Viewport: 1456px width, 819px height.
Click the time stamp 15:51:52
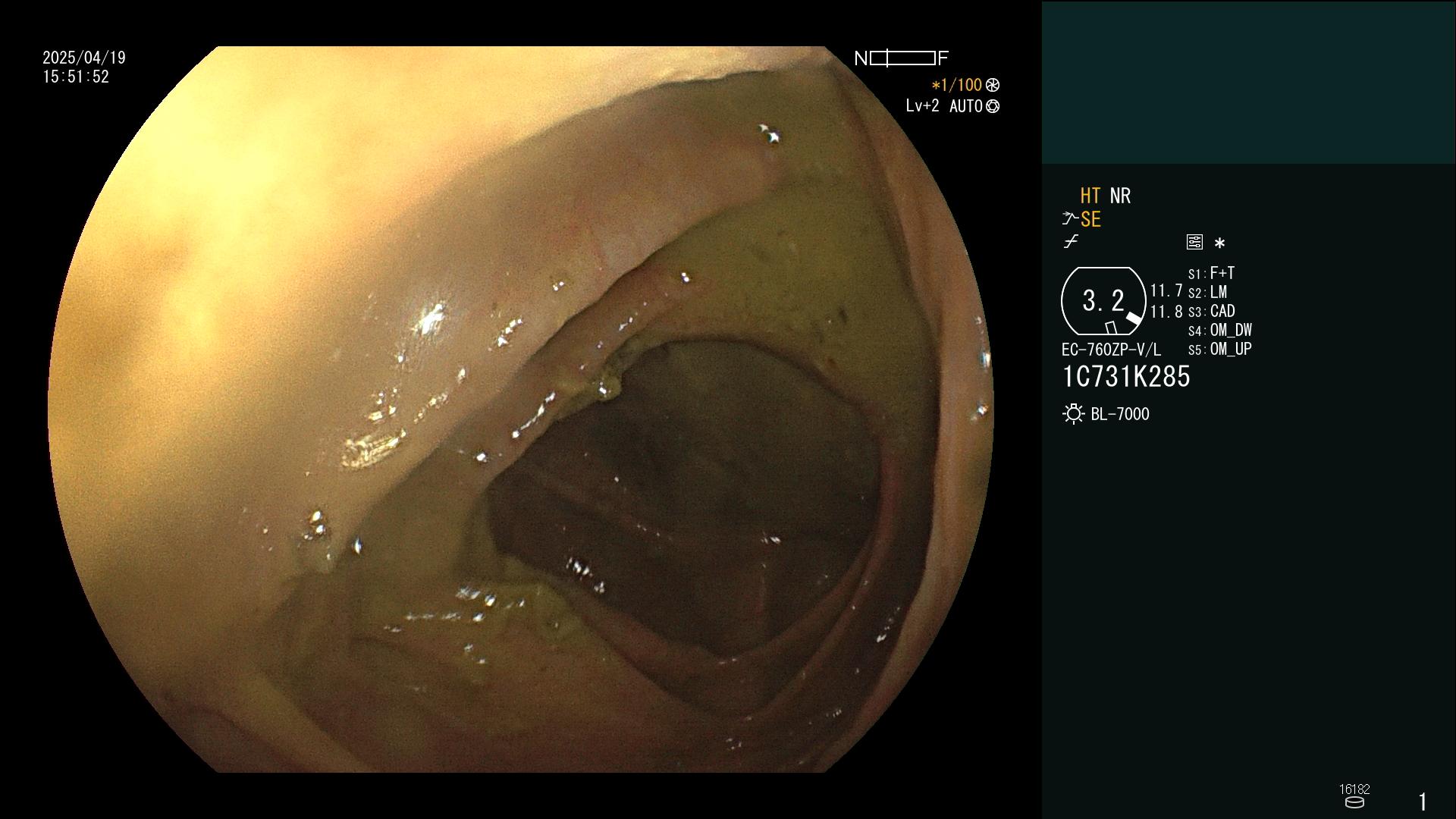(x=76, y=77)
